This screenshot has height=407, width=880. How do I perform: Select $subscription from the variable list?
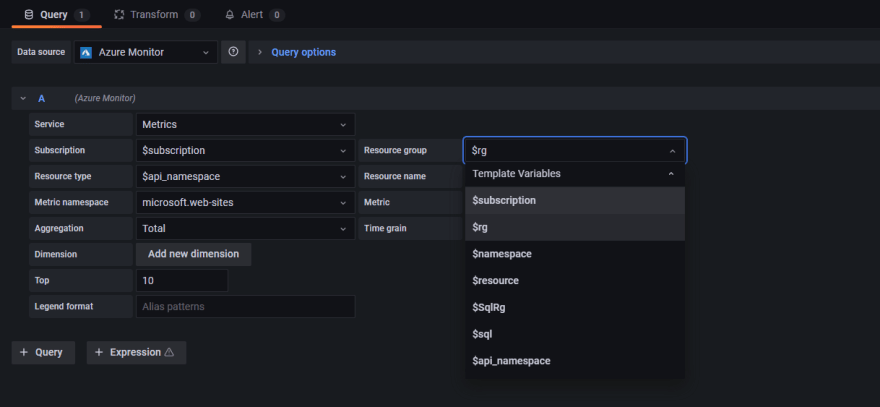click(x=575, y=200)
